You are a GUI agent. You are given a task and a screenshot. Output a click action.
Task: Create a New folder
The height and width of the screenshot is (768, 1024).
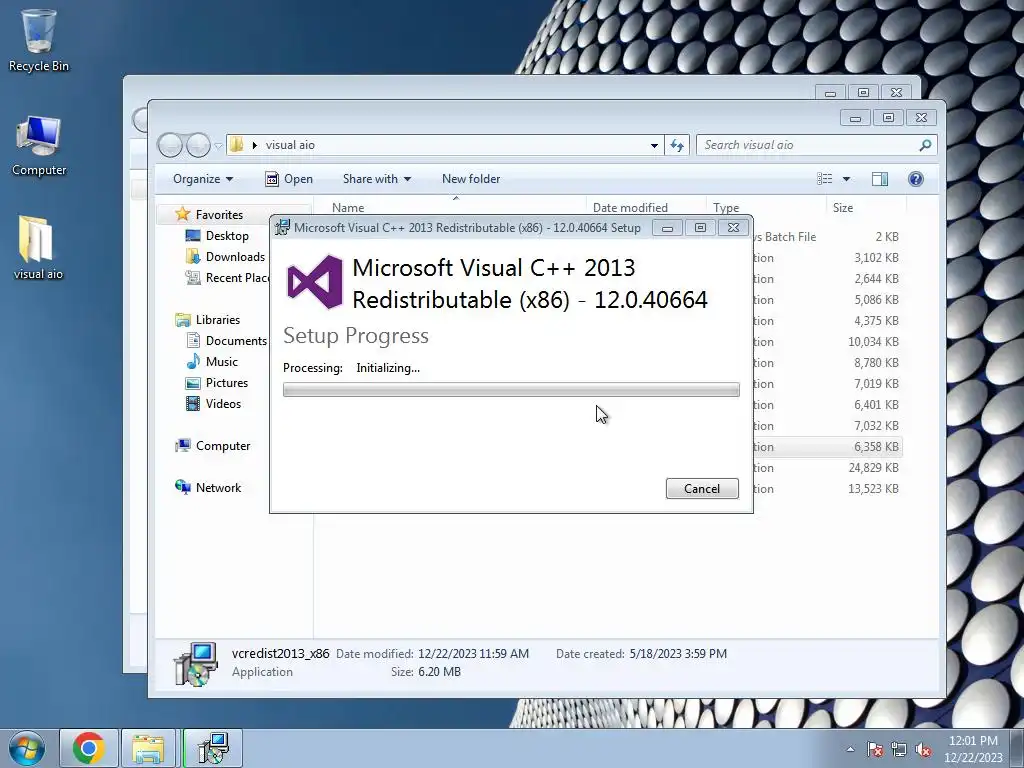coord(471,179)
